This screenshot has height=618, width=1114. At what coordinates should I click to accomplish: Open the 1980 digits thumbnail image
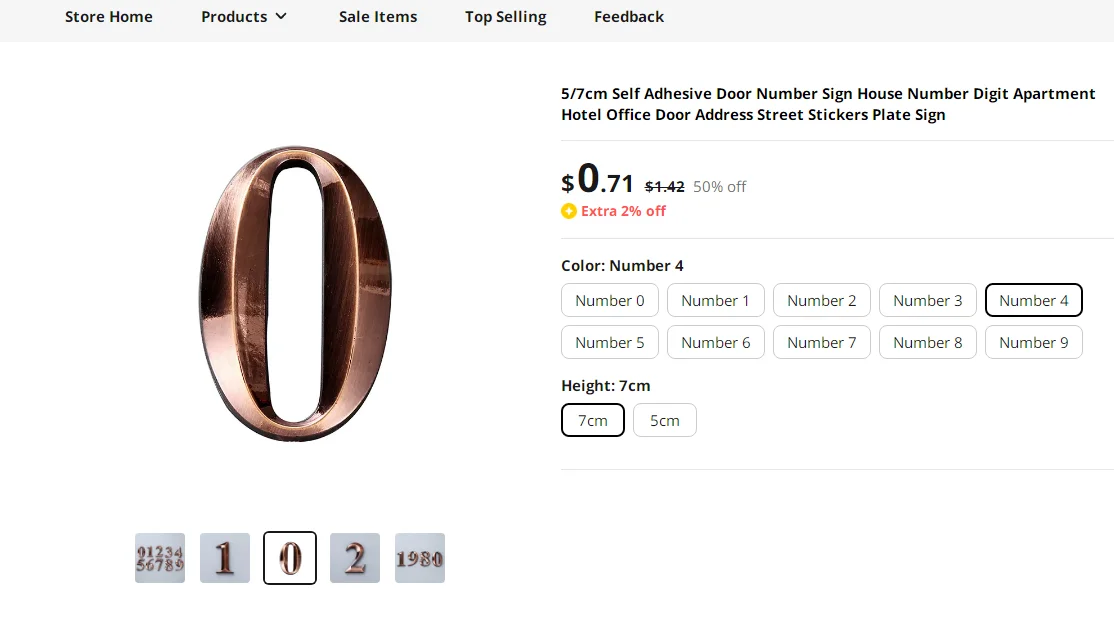420,558
